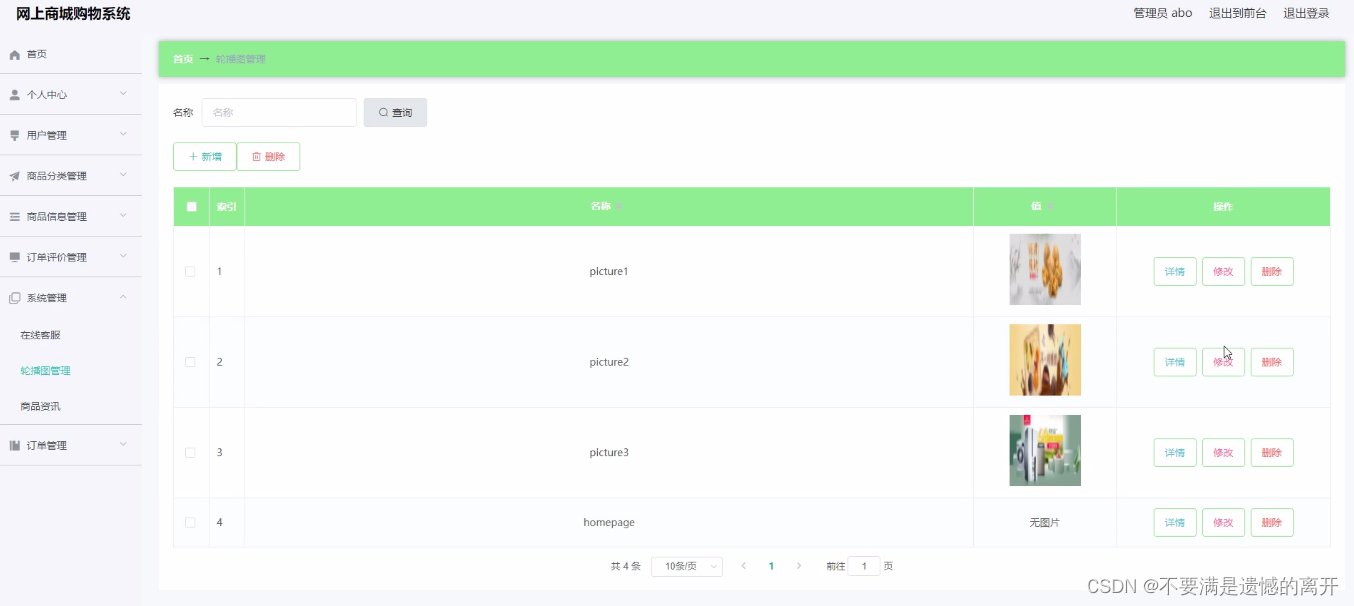Expand the 订单评价管理 menu chevron

(x=123, y=257)
